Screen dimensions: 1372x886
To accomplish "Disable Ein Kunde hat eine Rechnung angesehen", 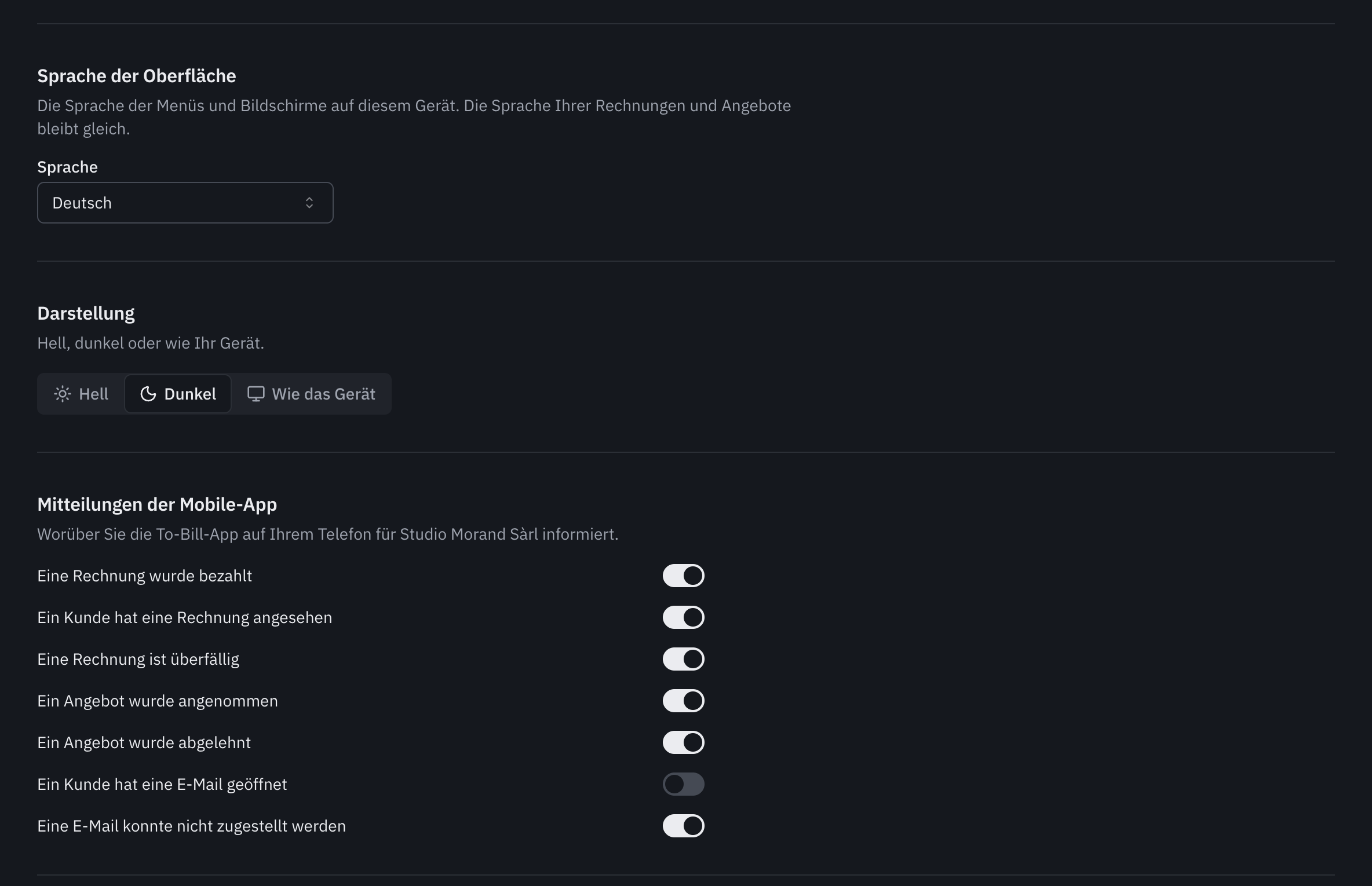I will (684, 617).
